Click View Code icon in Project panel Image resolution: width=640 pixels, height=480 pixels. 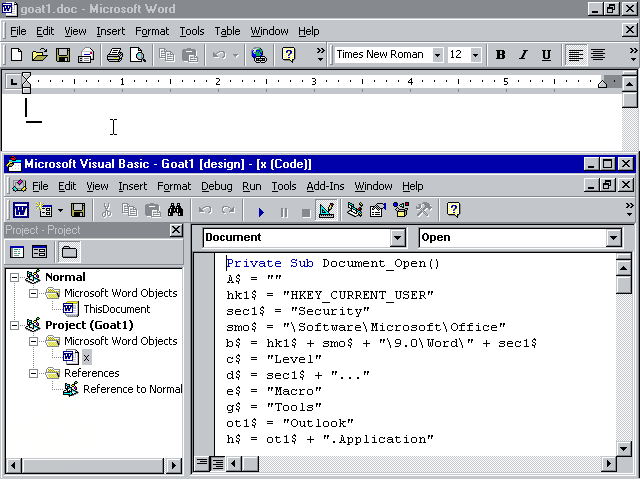17,252
